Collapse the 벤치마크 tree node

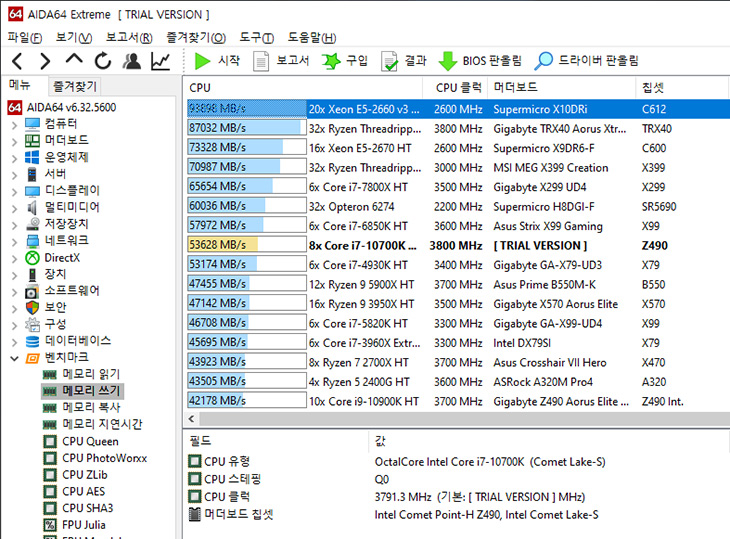[14, 358]
